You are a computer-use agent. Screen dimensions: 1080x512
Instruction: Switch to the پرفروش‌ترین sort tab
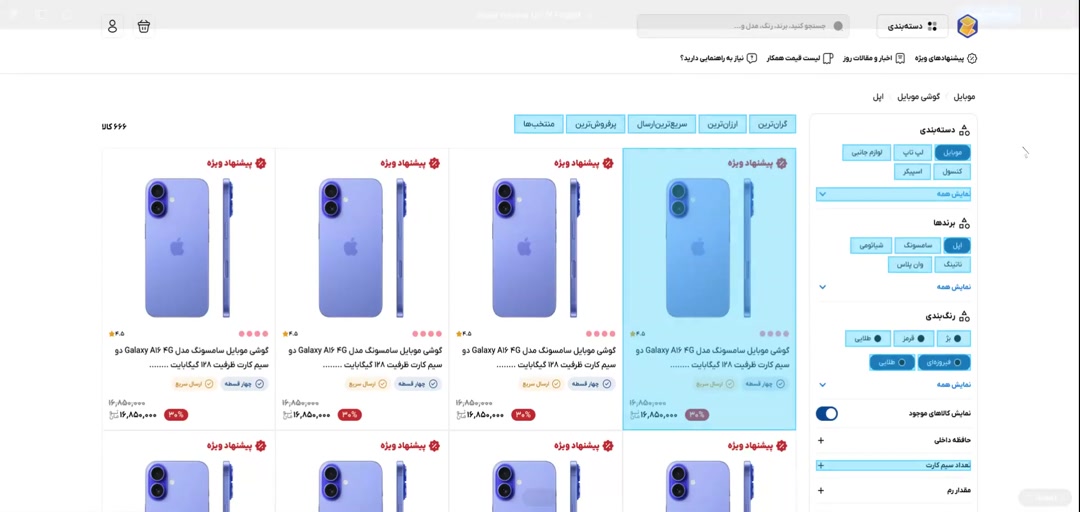(x=596, y=124)
